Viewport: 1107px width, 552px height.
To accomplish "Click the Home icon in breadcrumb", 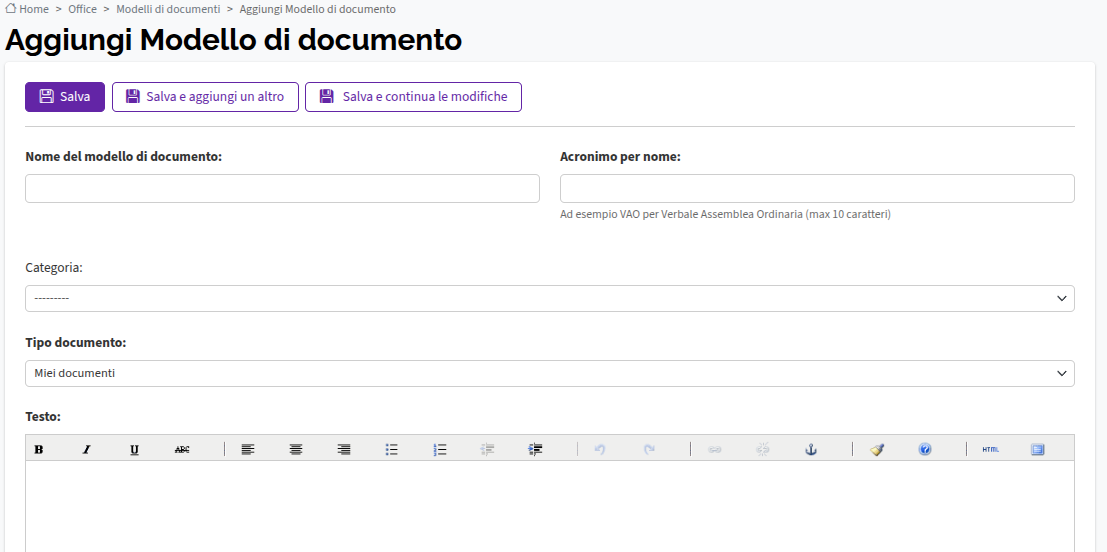I will click(11, 9).
